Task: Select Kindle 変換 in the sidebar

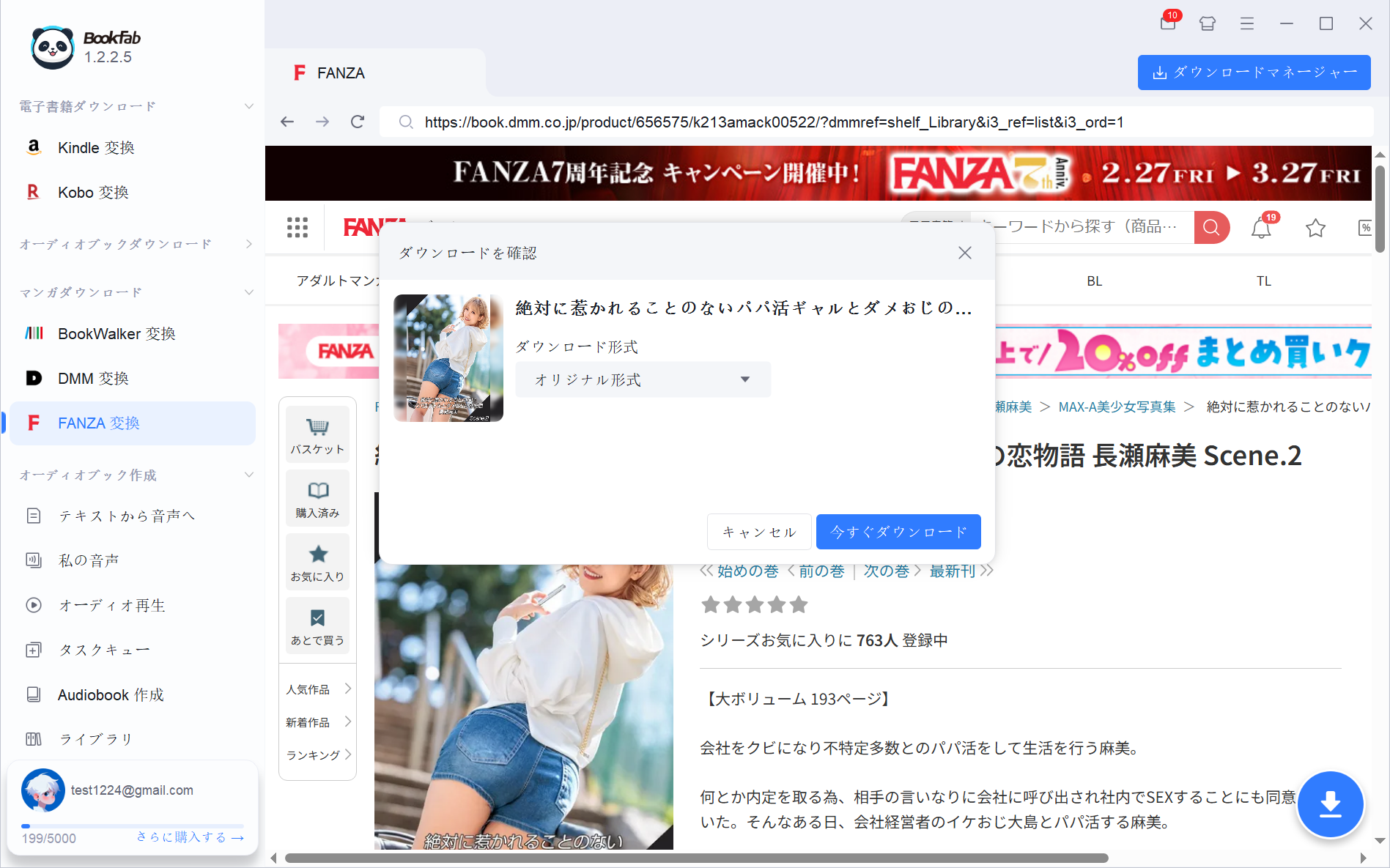Action: point(95,147)
